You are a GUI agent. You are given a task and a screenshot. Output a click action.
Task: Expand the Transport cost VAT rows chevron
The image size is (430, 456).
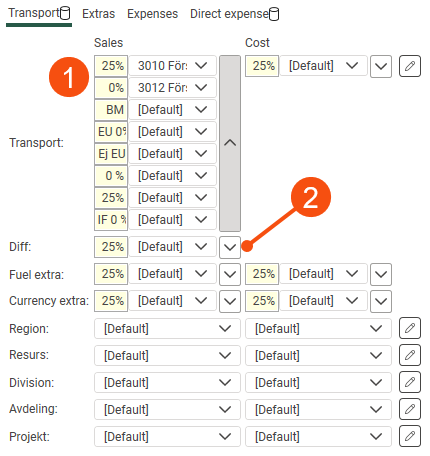[381, 66]
